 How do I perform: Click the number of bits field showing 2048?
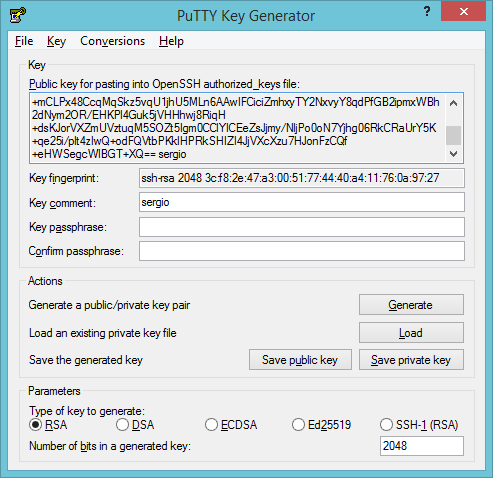click(x=422, y=446)
